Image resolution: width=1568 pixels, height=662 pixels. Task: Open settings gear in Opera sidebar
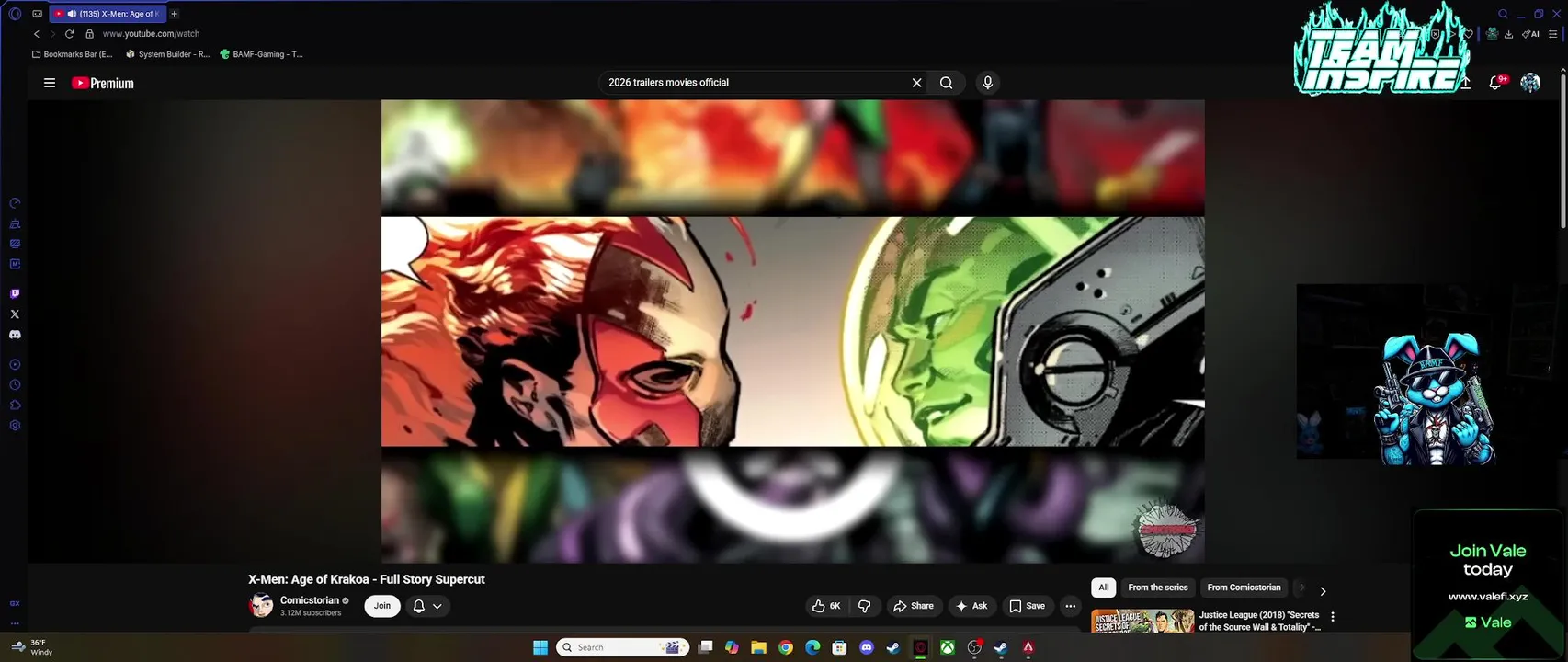click(x=15, y=426)
